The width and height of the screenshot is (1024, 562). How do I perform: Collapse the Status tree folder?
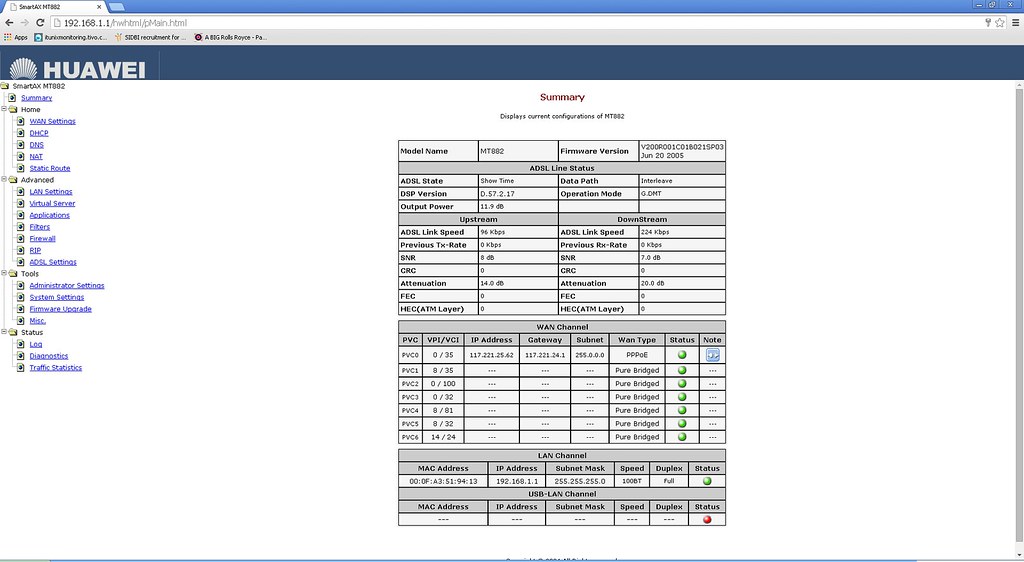click(4, 332)
